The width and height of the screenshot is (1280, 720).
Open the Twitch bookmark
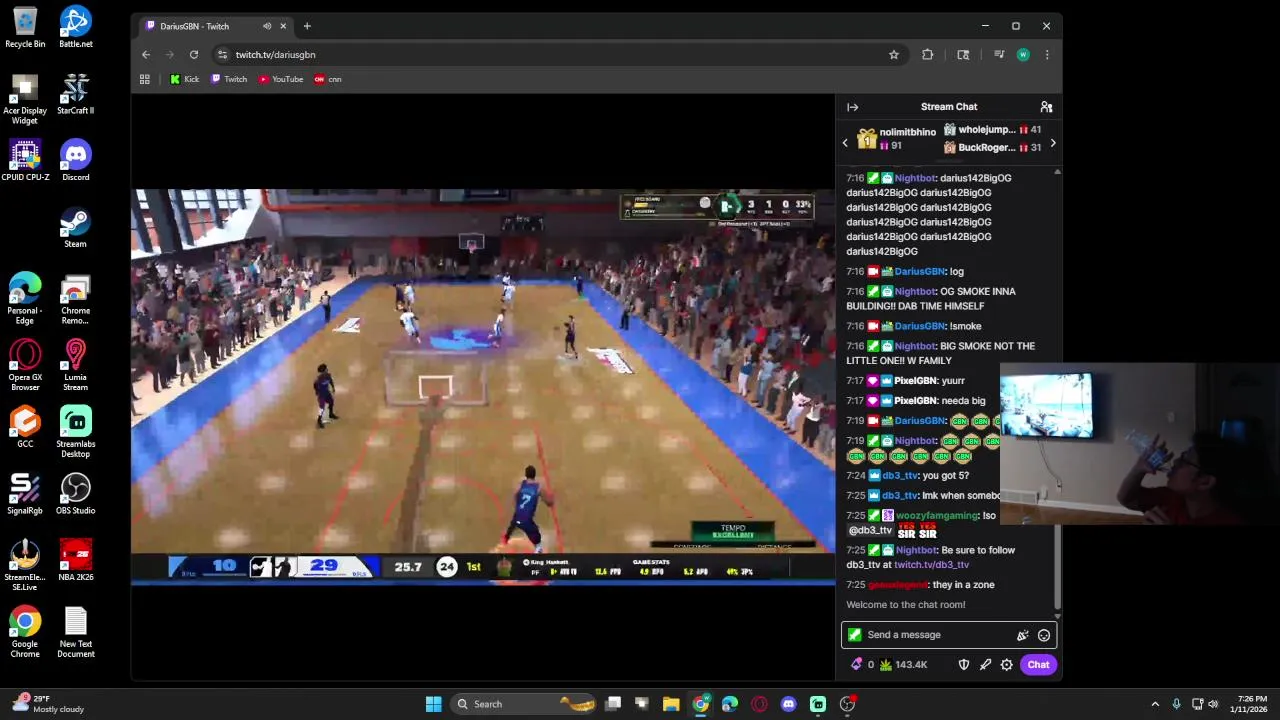(x=229, y=79)
